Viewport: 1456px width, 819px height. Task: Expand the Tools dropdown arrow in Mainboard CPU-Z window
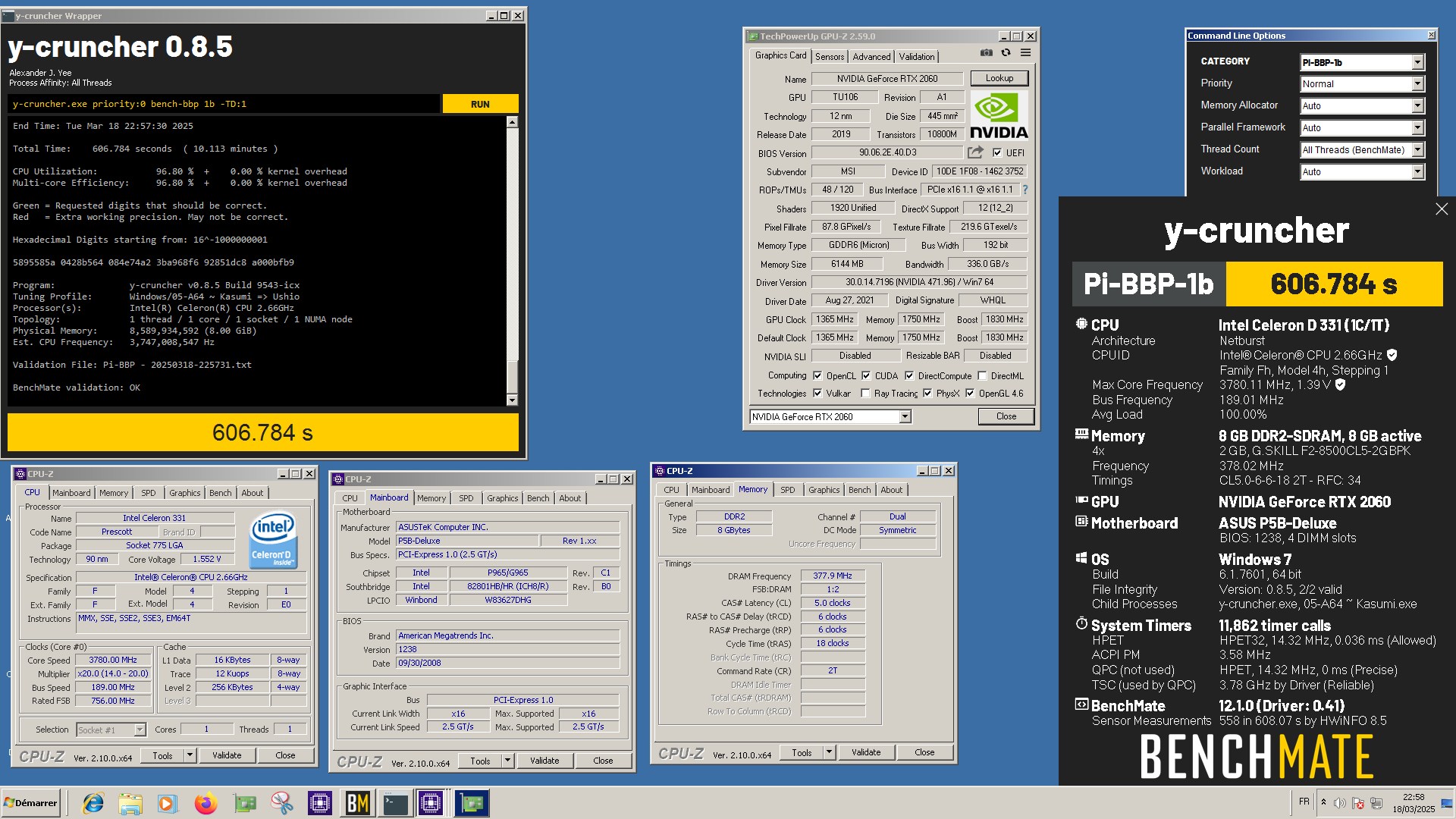(508, 761)
